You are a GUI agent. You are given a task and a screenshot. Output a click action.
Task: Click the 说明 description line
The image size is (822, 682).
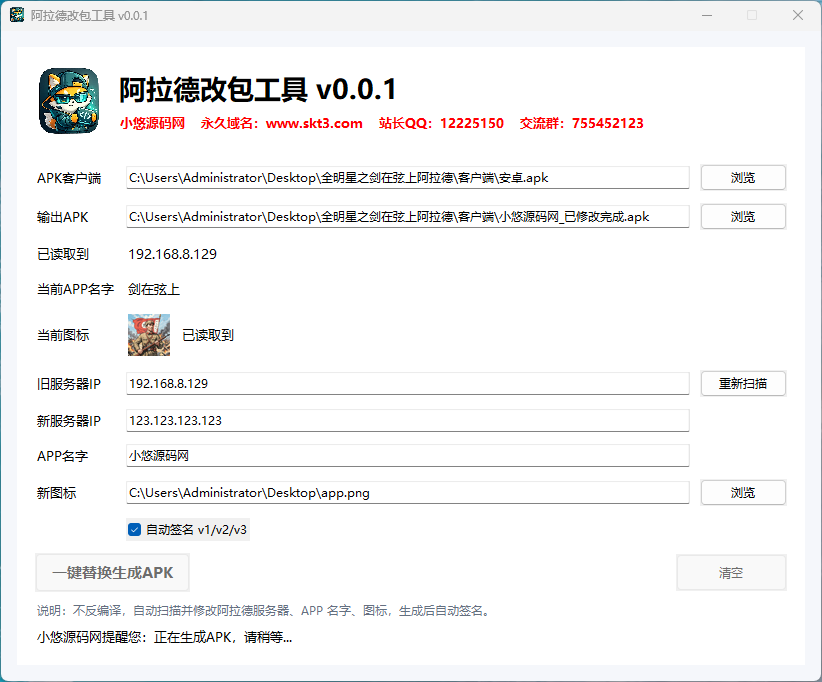265,611
